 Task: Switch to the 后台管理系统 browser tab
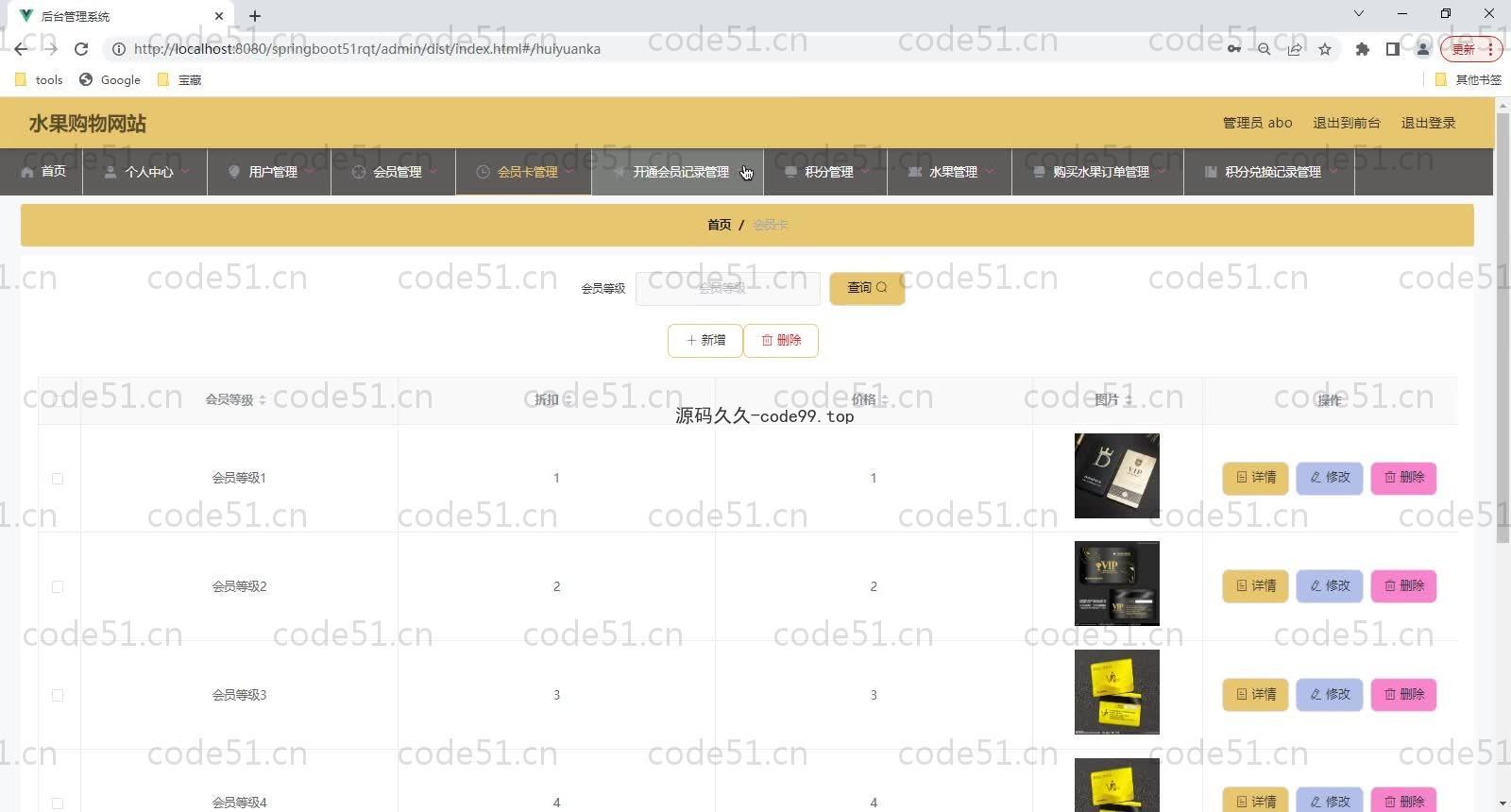click(121, 16)
